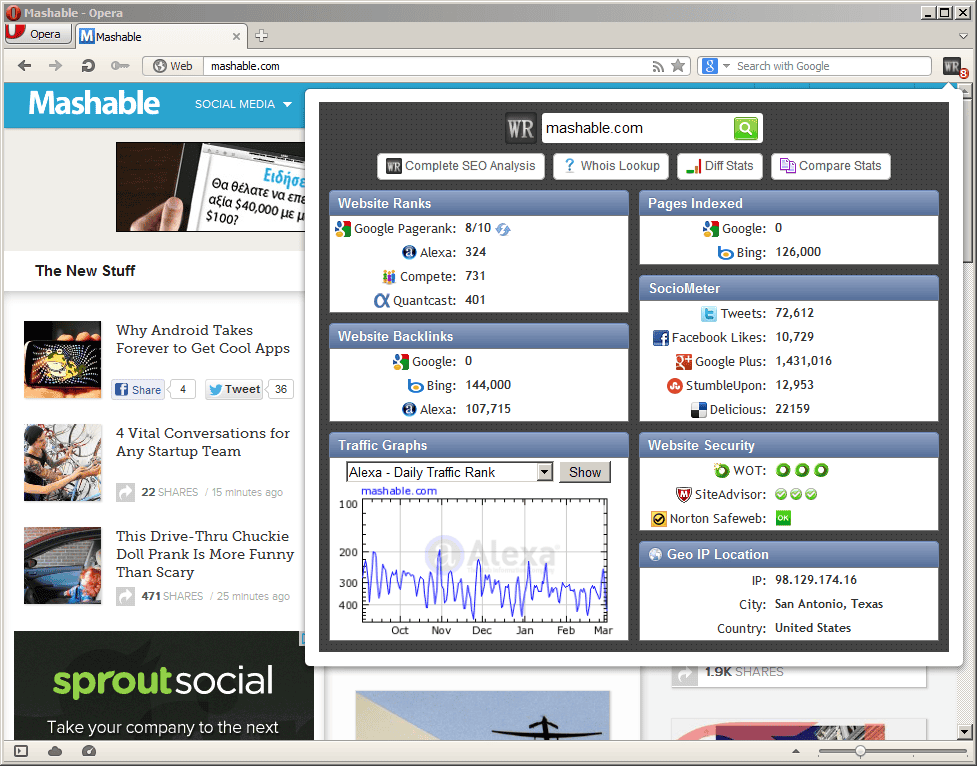
Task: Click the Mashable site logo
Action: tap(94, 103)
